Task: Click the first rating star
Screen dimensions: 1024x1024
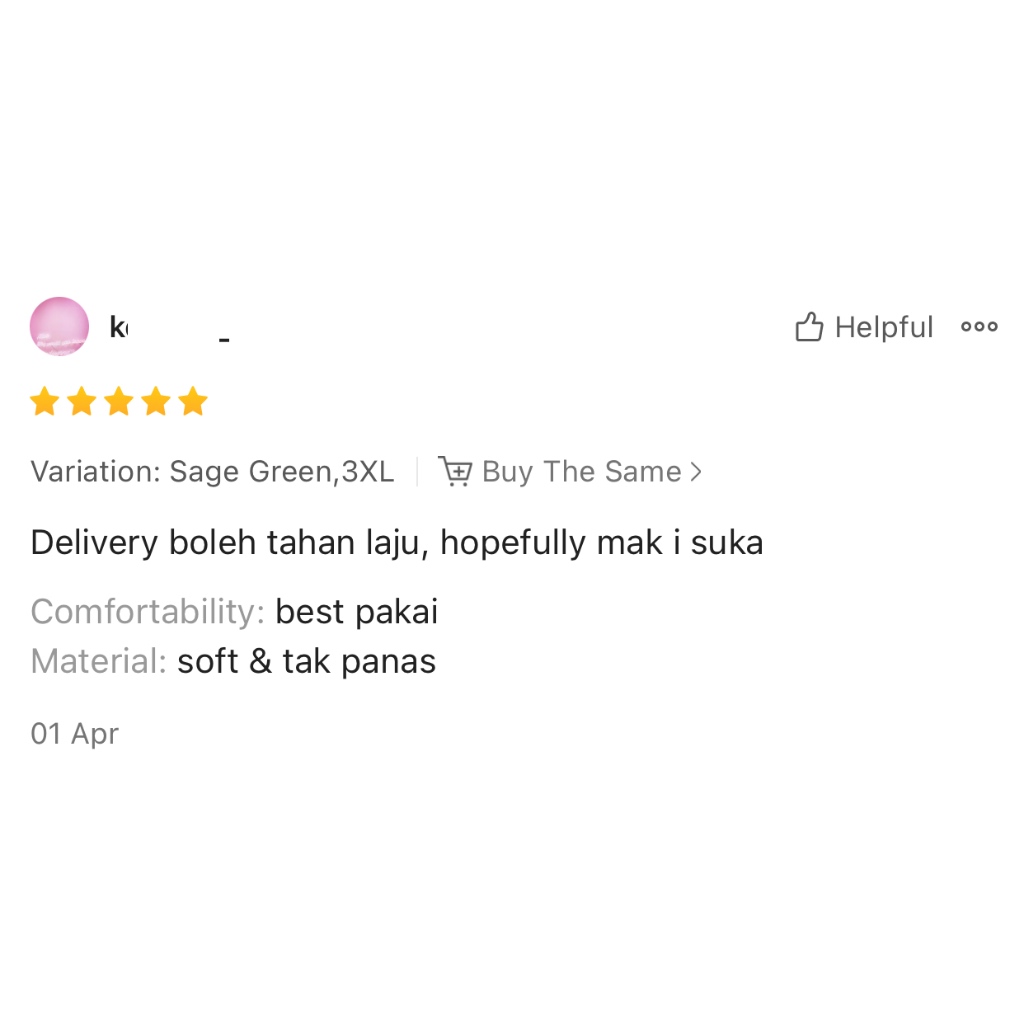Action: 45,401
